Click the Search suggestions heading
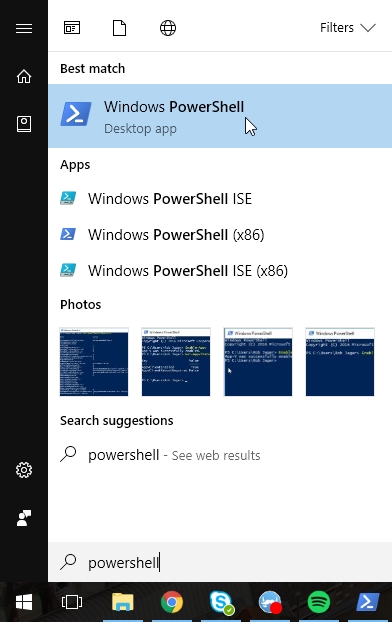This screenshot has height=622, width=392. (x=117, y=420)
